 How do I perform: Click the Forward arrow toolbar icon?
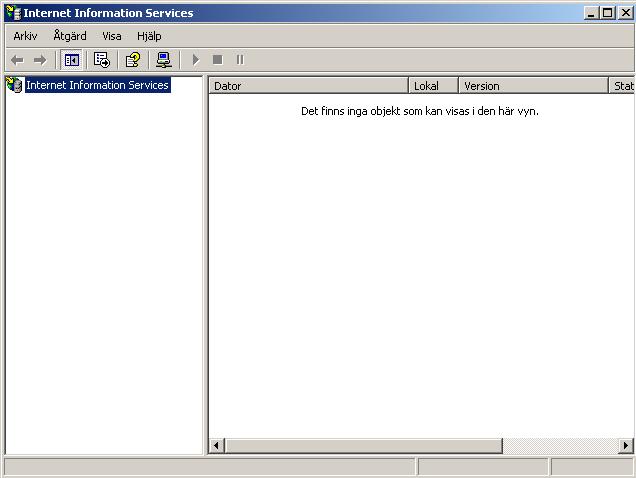tap(40, 60)
